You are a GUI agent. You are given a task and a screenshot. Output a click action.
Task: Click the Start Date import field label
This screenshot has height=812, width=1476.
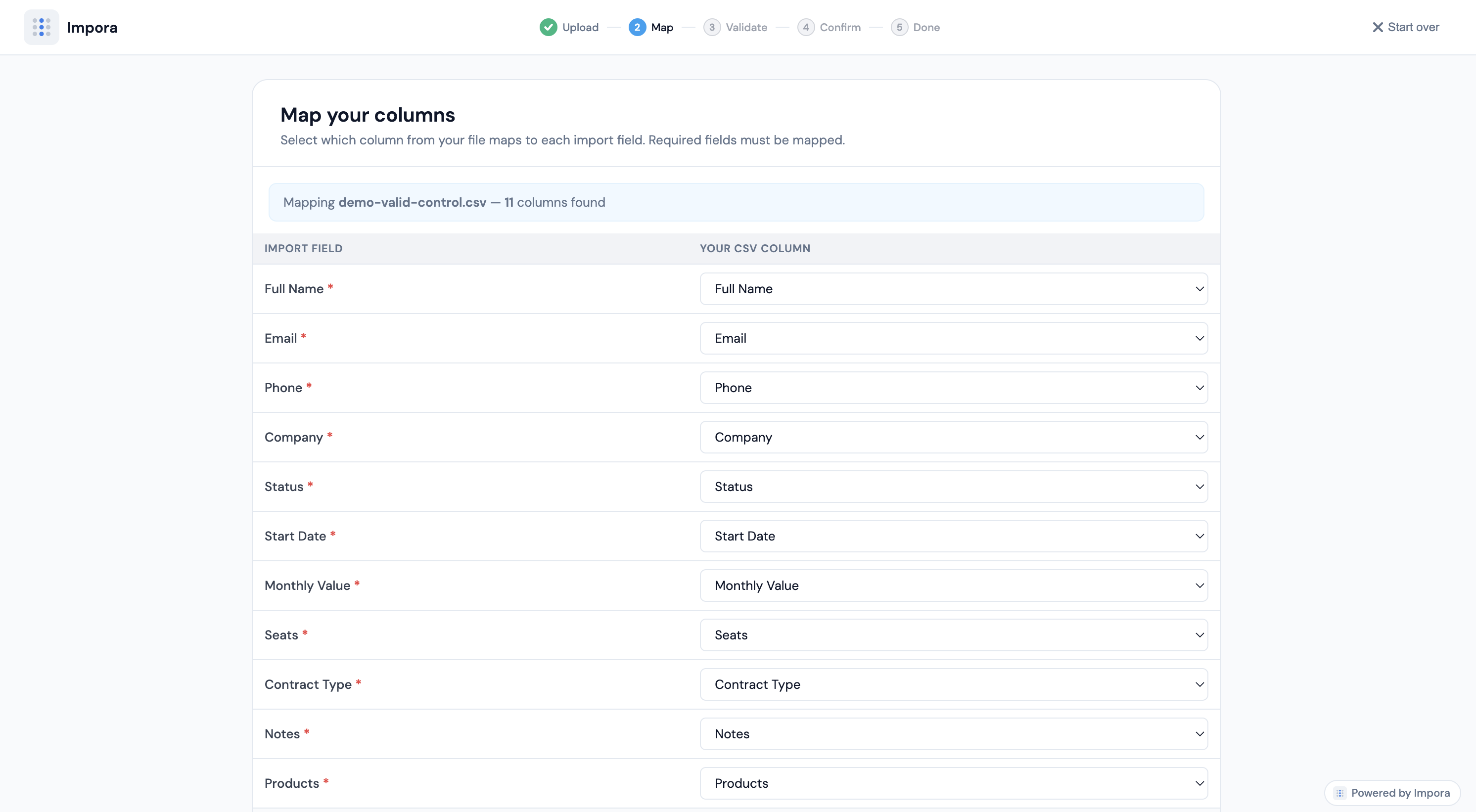coord(295,536)
